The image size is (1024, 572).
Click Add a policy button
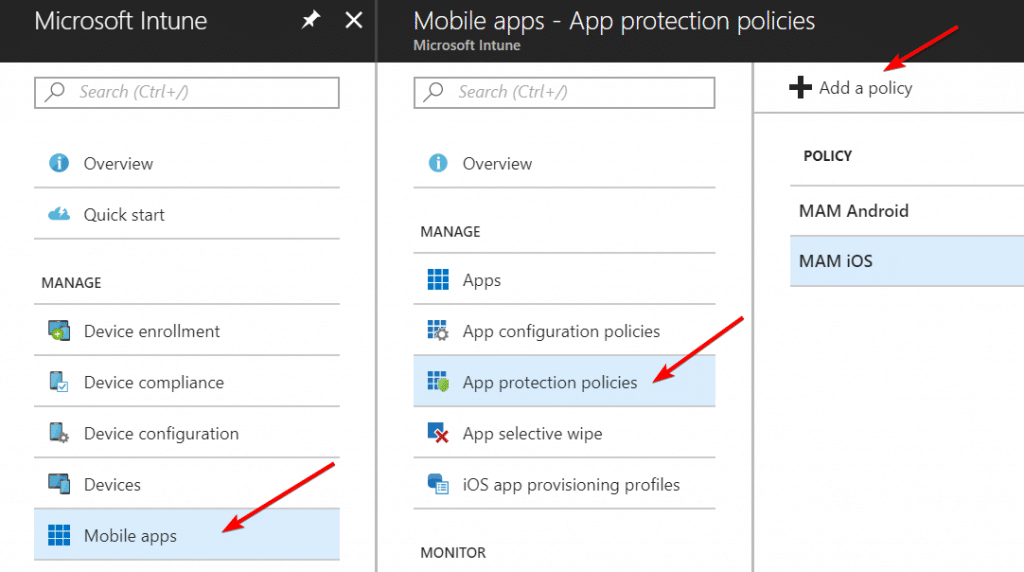pos(852,88)
